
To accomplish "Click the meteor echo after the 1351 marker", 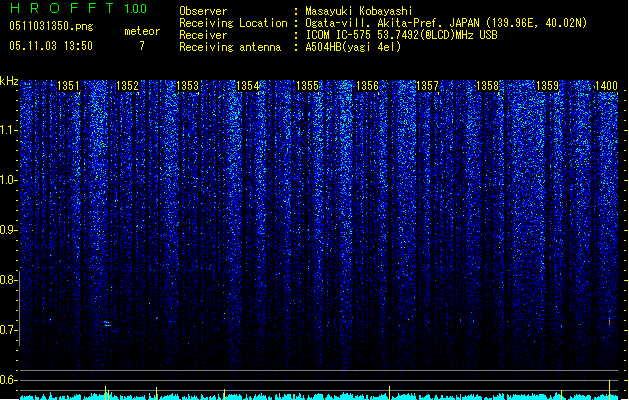I will pos(108,324).
